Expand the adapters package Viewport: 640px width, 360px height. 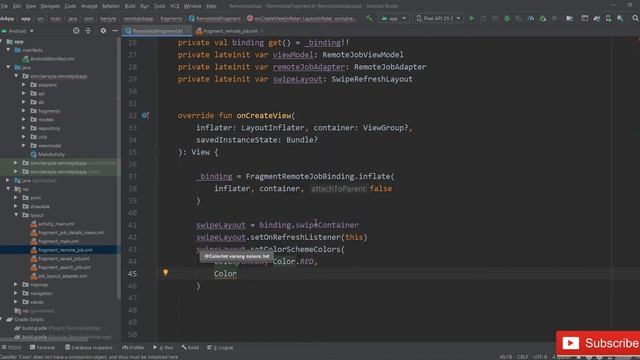tap(24, 85)
